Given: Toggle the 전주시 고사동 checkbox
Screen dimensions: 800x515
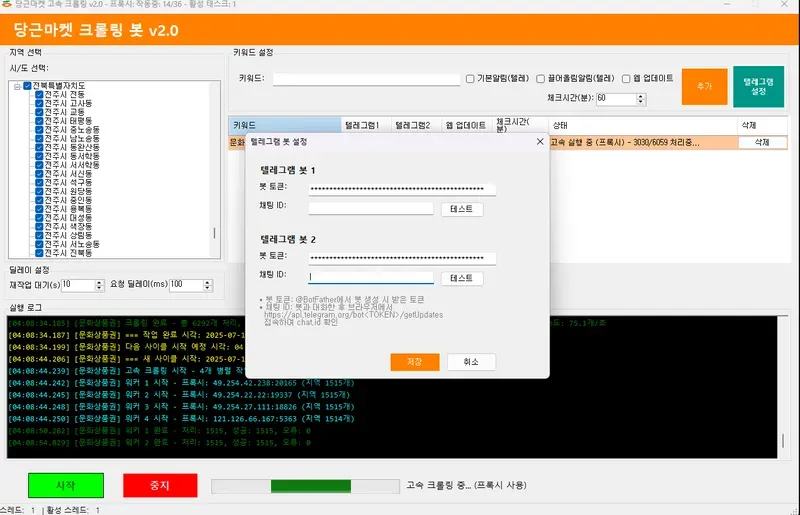Looking at the screenshot, I should click(39, 104).
